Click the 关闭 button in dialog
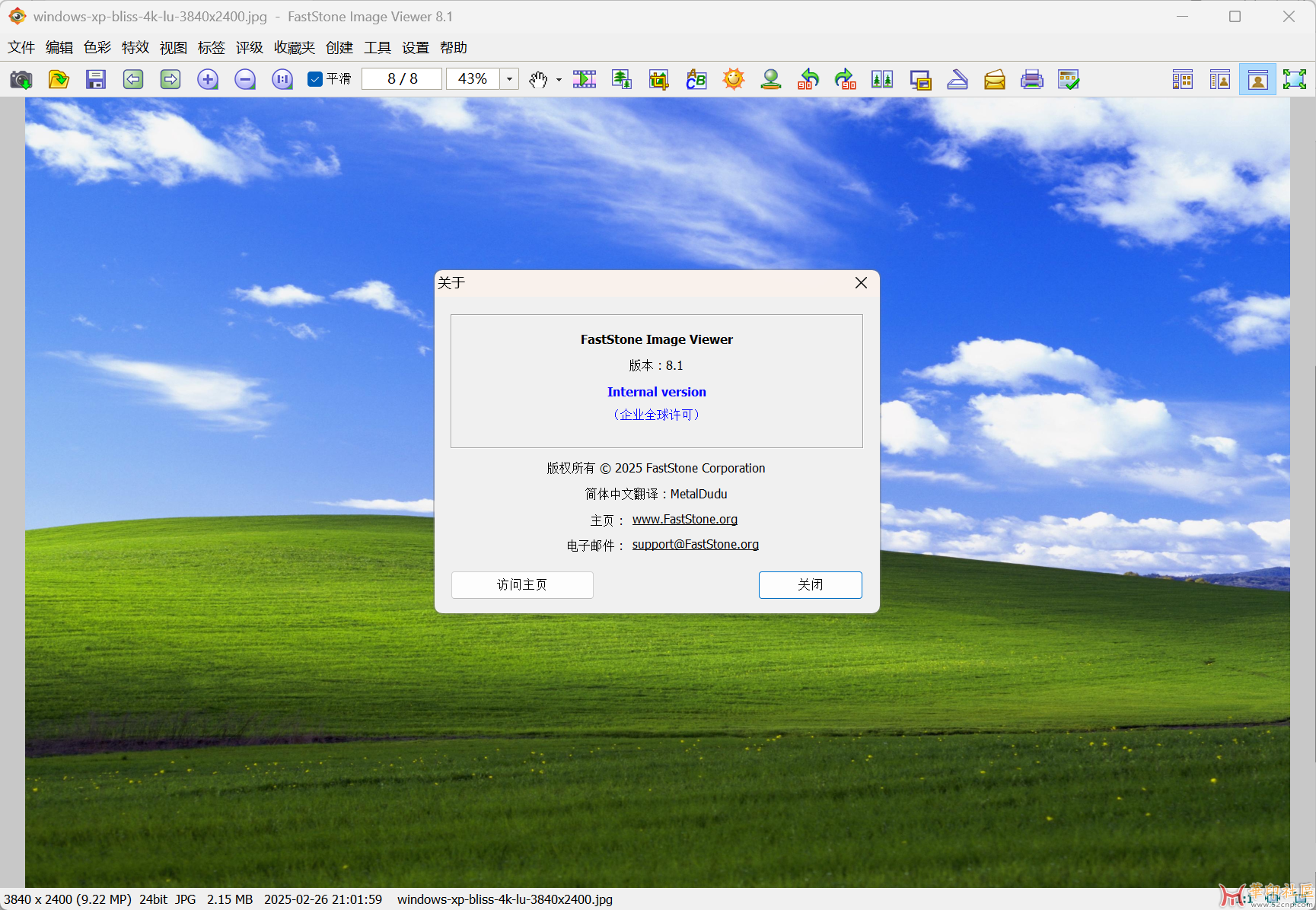The image size is (1316, 910). click(x=810, y=584)
